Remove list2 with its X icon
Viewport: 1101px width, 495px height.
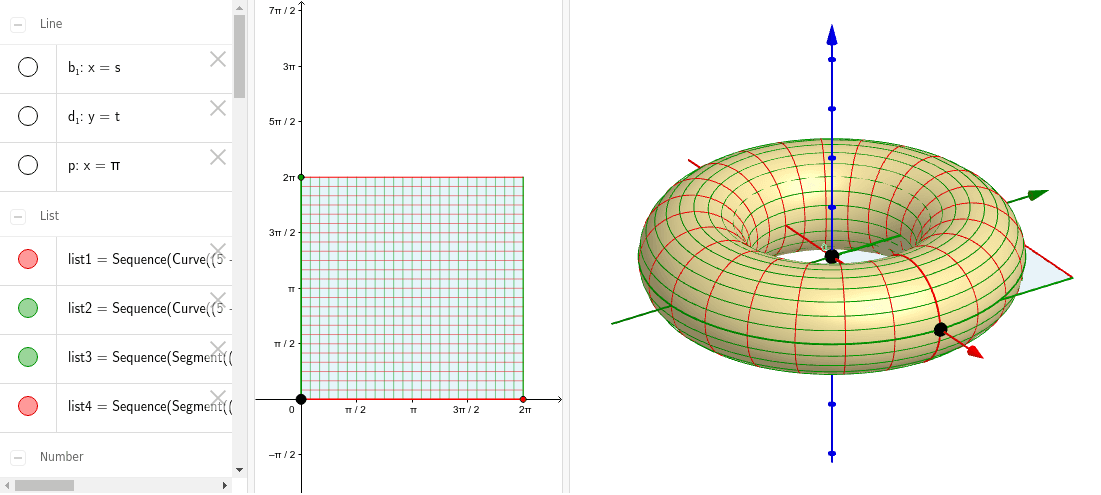pos(218,300)
